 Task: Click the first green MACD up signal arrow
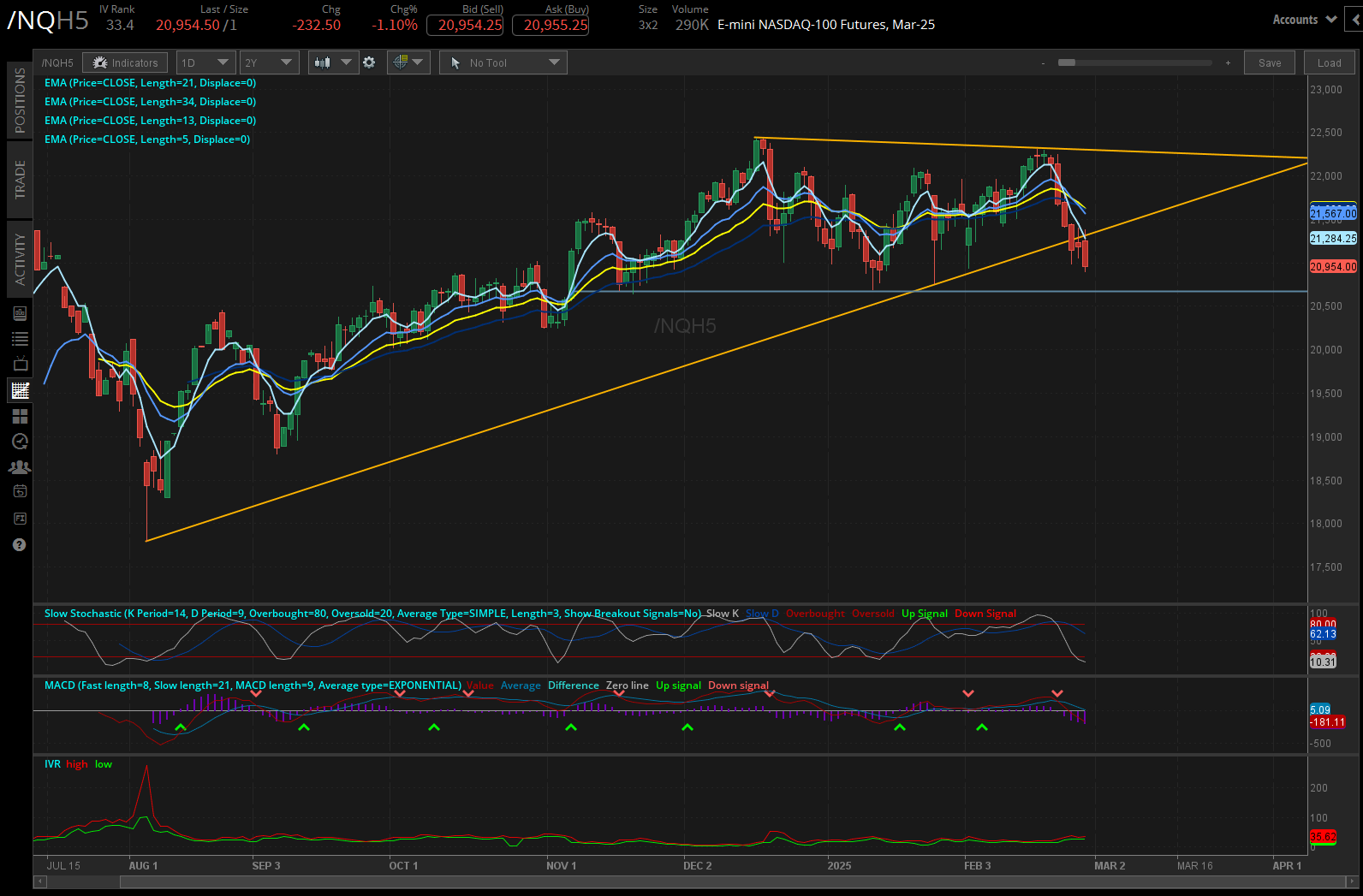180,727
